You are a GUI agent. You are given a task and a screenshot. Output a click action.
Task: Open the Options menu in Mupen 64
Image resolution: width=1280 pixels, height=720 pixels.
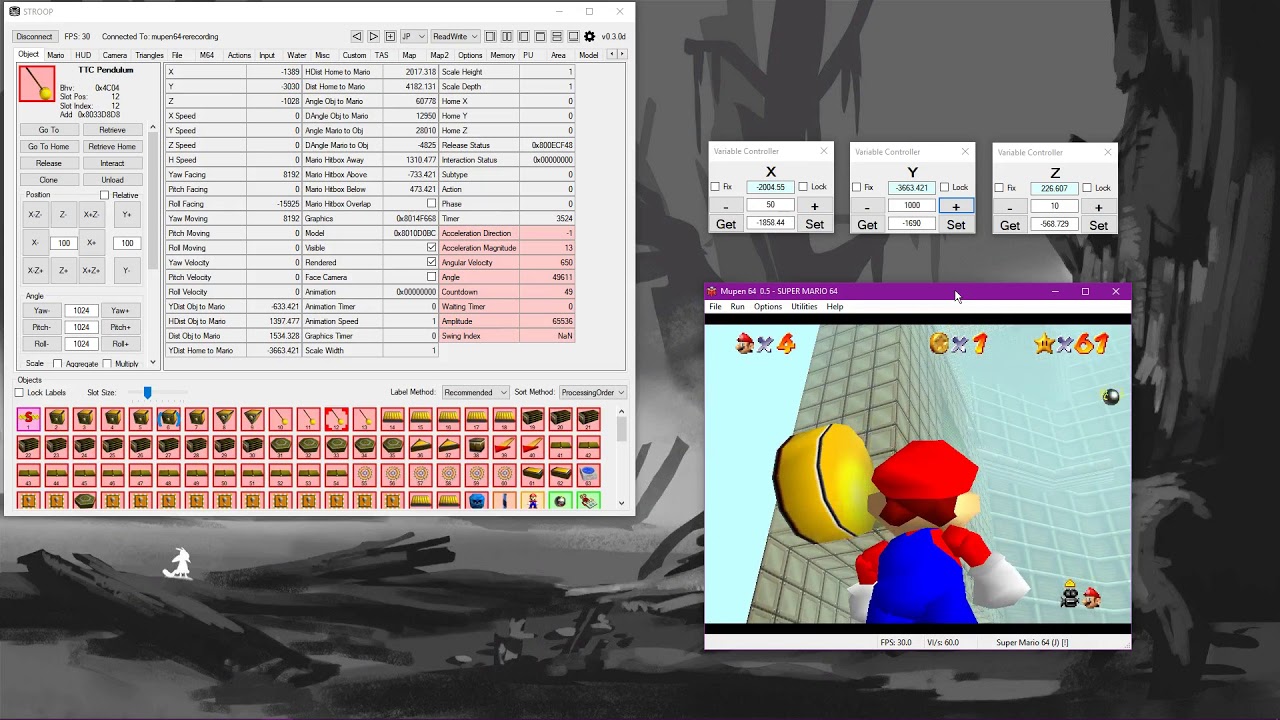[768, 307]
